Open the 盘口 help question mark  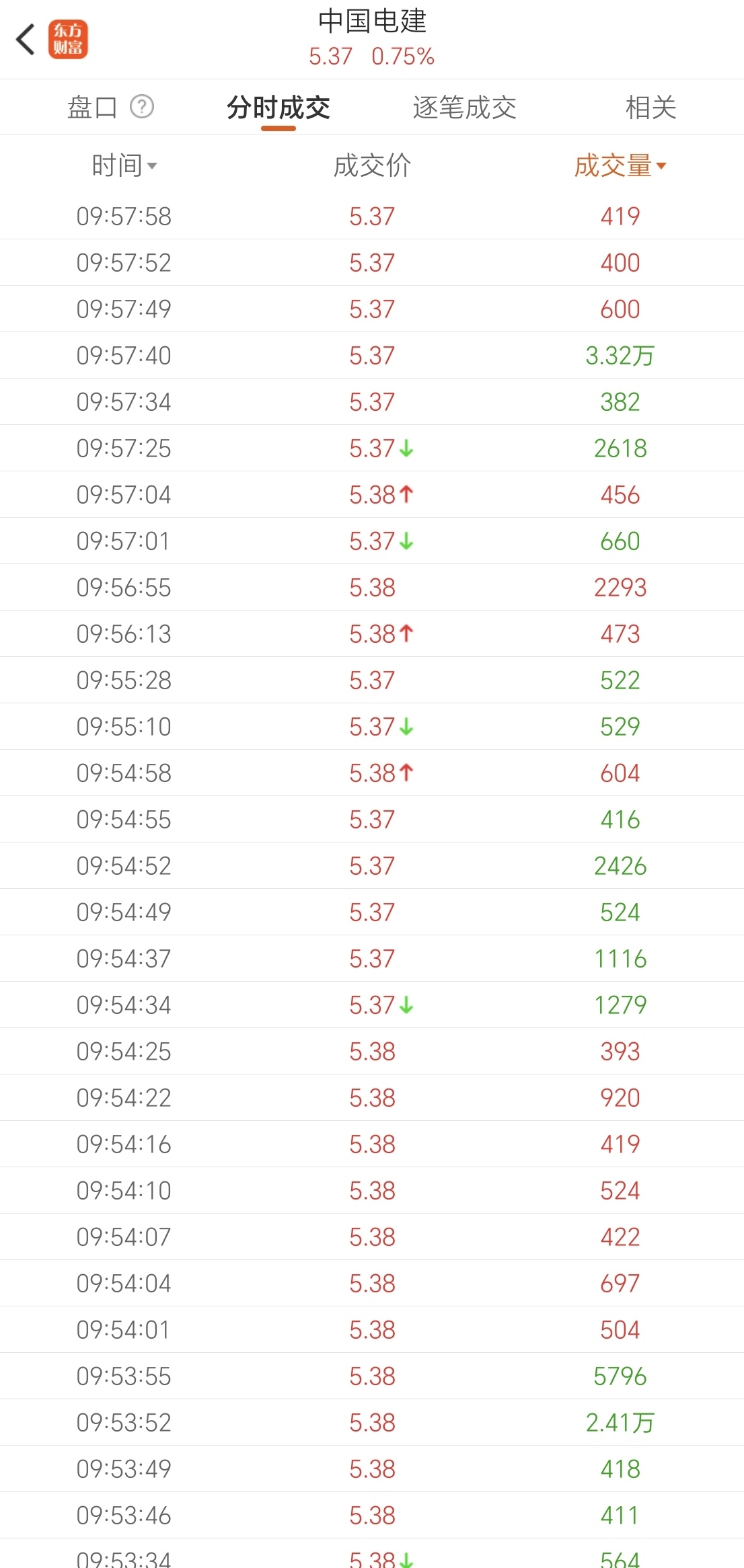(142, 106)
